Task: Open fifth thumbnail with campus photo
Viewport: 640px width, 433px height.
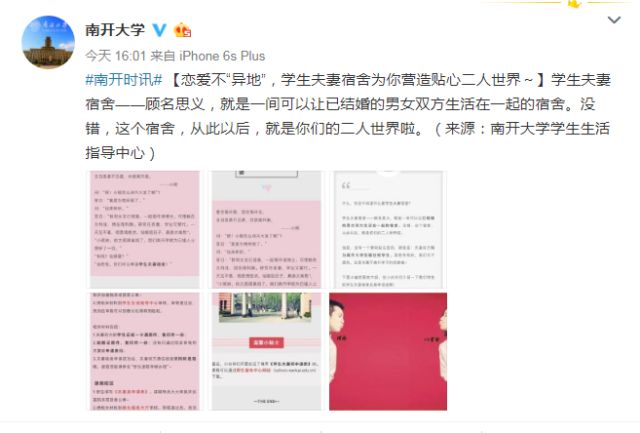Action: (266, 351)
